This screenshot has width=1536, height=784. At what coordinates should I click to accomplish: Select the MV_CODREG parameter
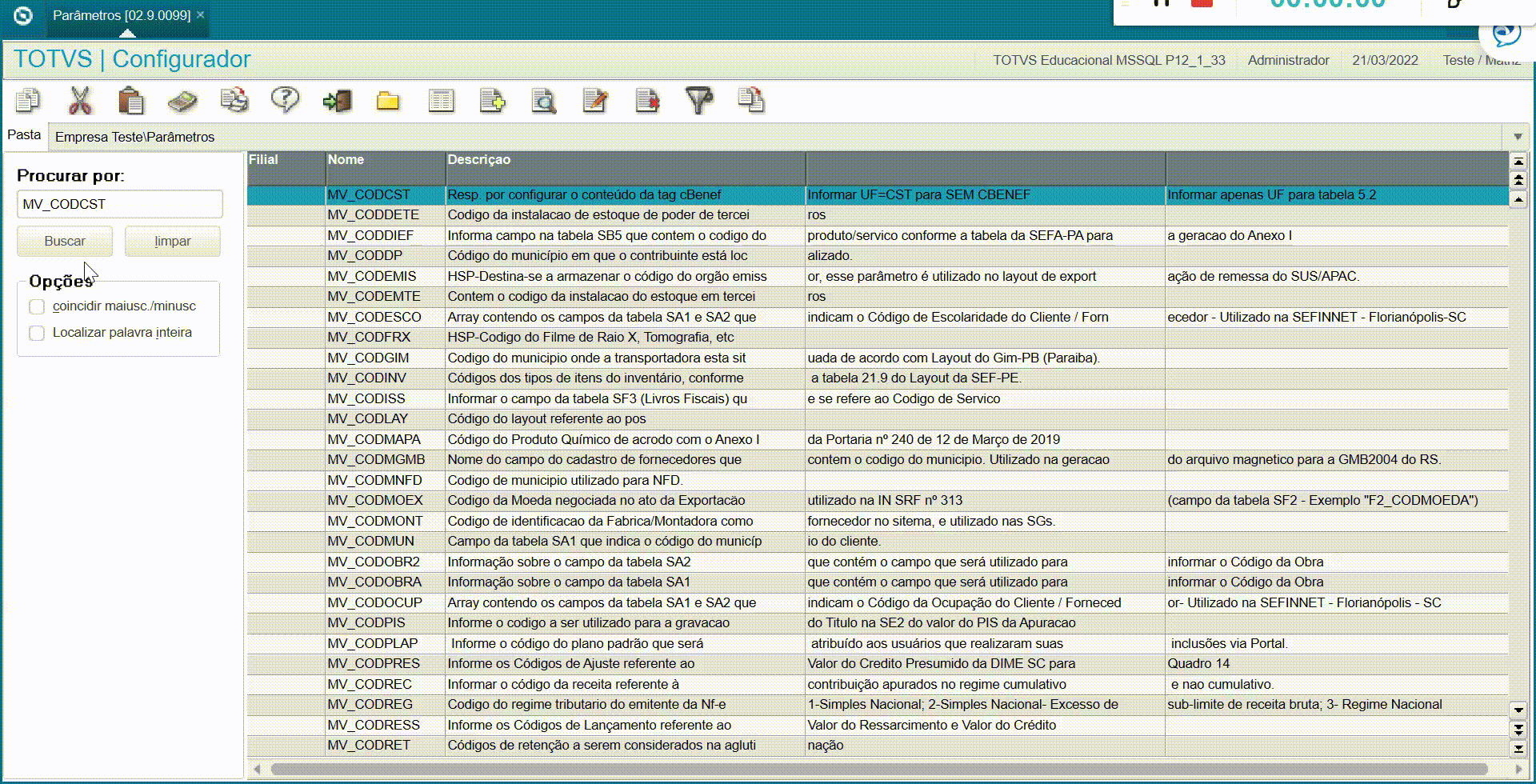tap(878, 705)
